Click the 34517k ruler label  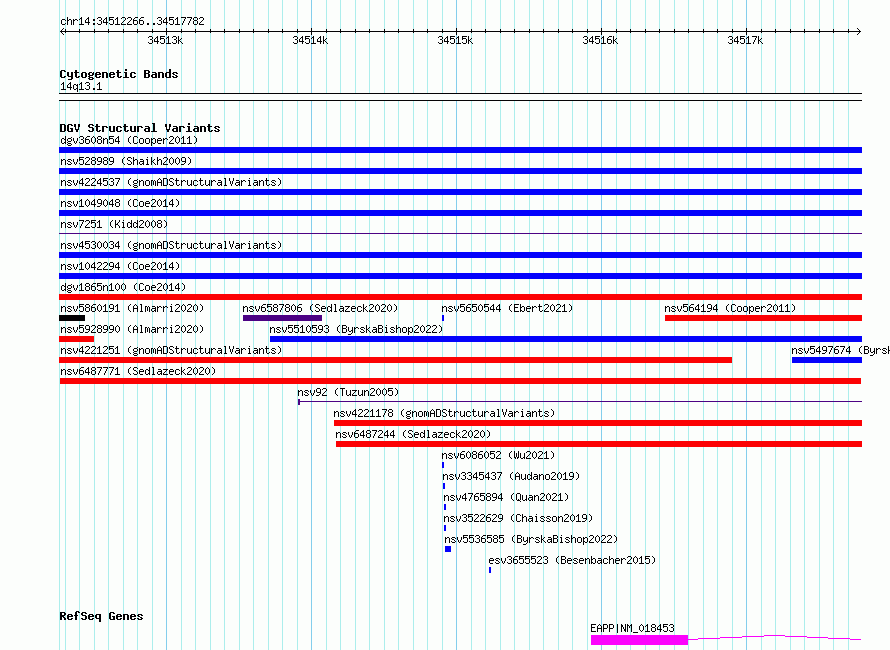point(745,40)
